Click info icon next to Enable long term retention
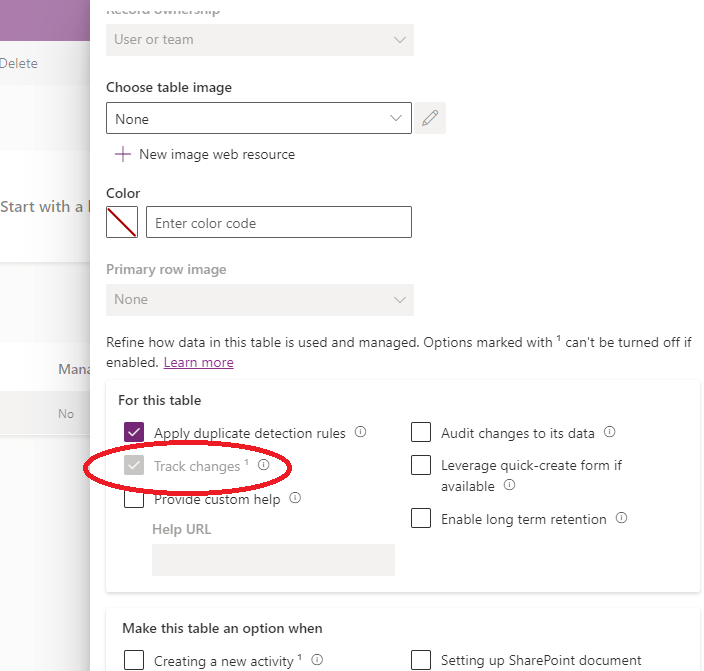 tap(621, 518)
